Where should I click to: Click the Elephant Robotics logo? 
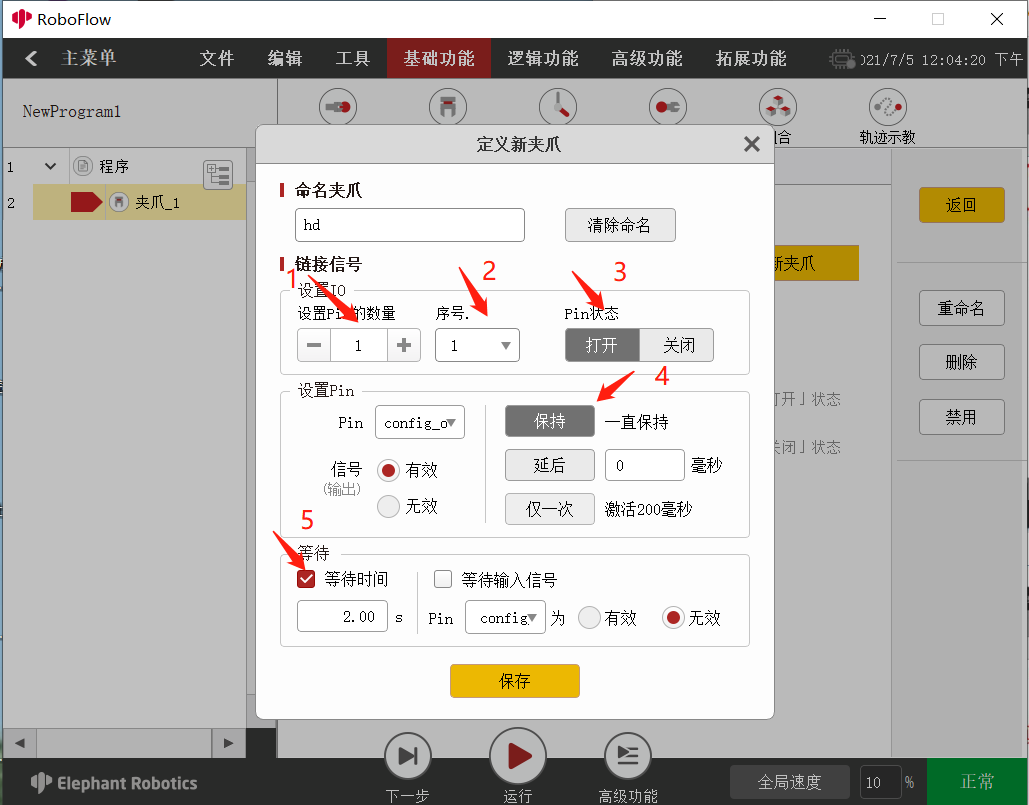pyautogui.click(x=114, y=783)
